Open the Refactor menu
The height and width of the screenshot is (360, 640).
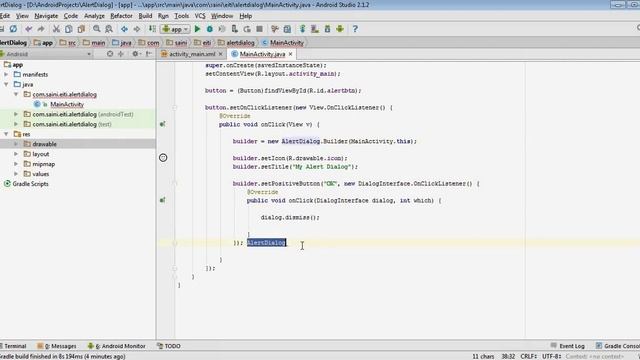coord(121,16)
